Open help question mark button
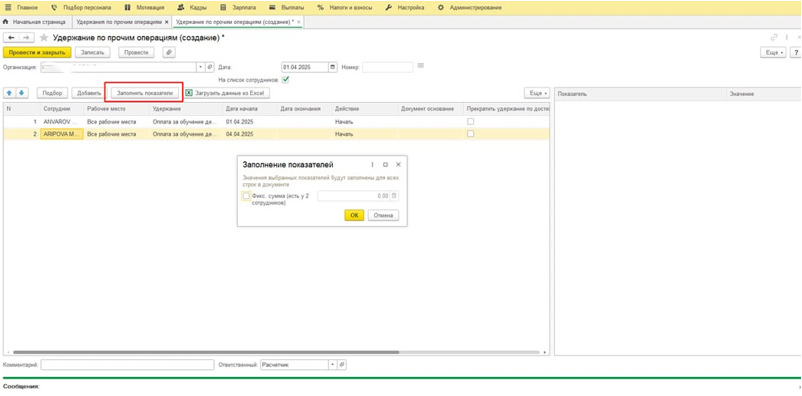This screenshot has width=802, height=396. point(795,53)
